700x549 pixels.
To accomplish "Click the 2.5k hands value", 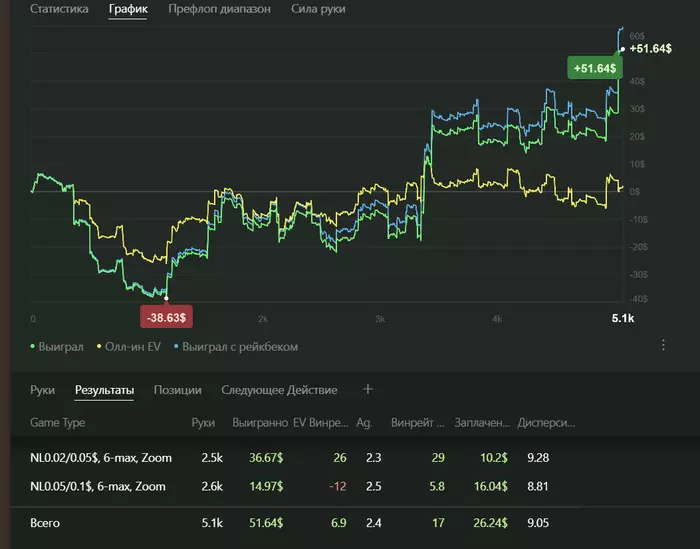I will click(212, 458).
